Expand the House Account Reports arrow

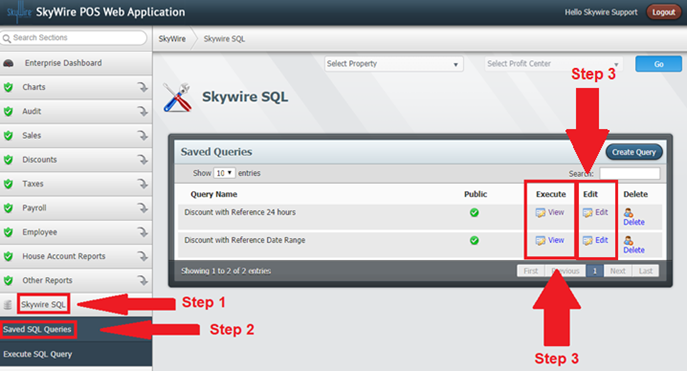point(142,256)
